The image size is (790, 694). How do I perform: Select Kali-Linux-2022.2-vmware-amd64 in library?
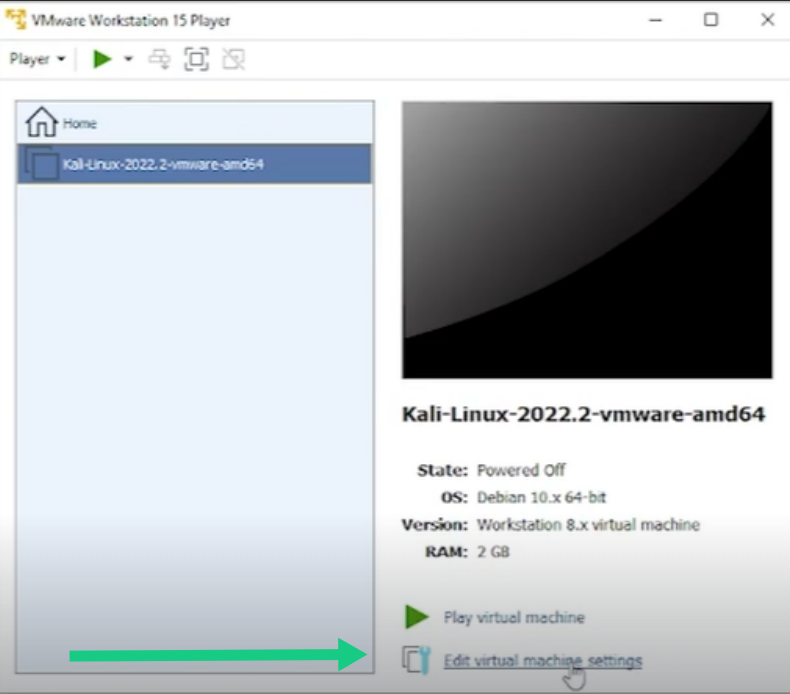coord(194,163)
